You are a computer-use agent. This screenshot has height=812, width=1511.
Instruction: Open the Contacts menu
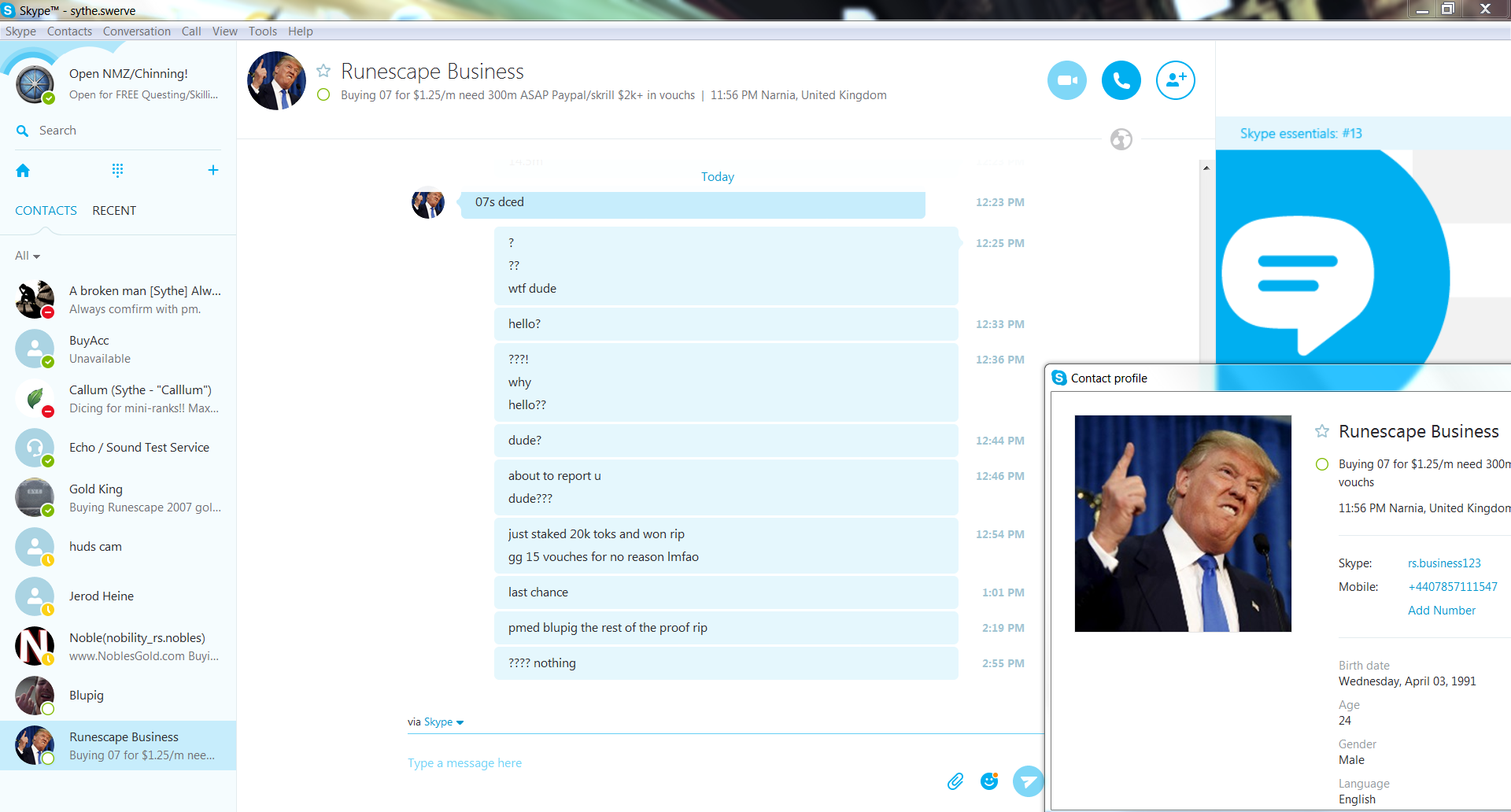pyautogui.click(x=69, y=31)
